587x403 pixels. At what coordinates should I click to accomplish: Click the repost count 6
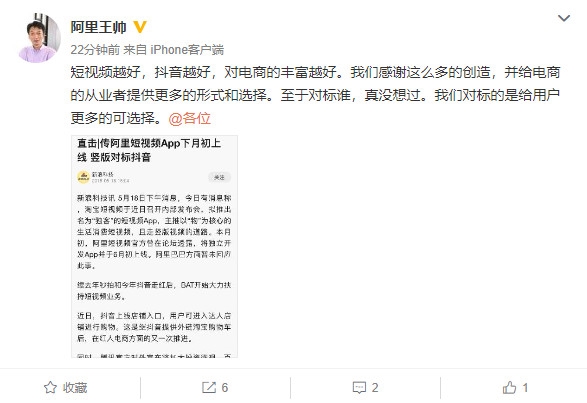click(x=225, y=388)
